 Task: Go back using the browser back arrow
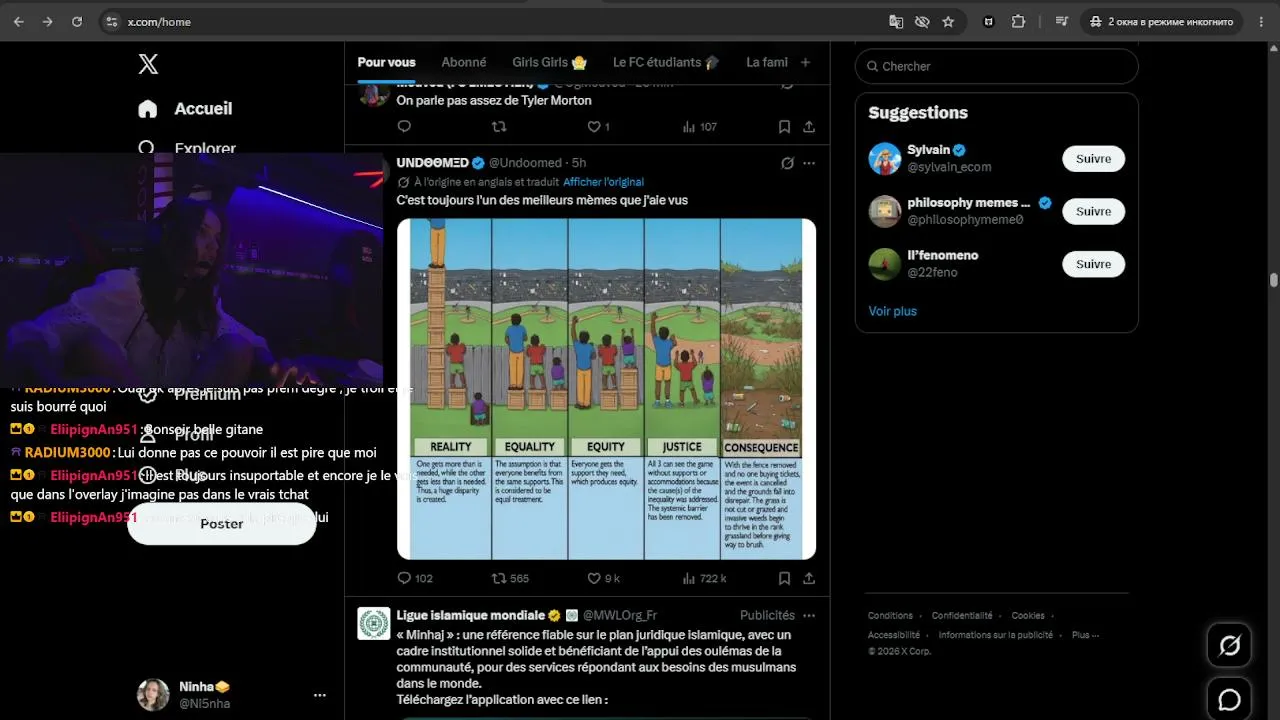click(19, 21)
